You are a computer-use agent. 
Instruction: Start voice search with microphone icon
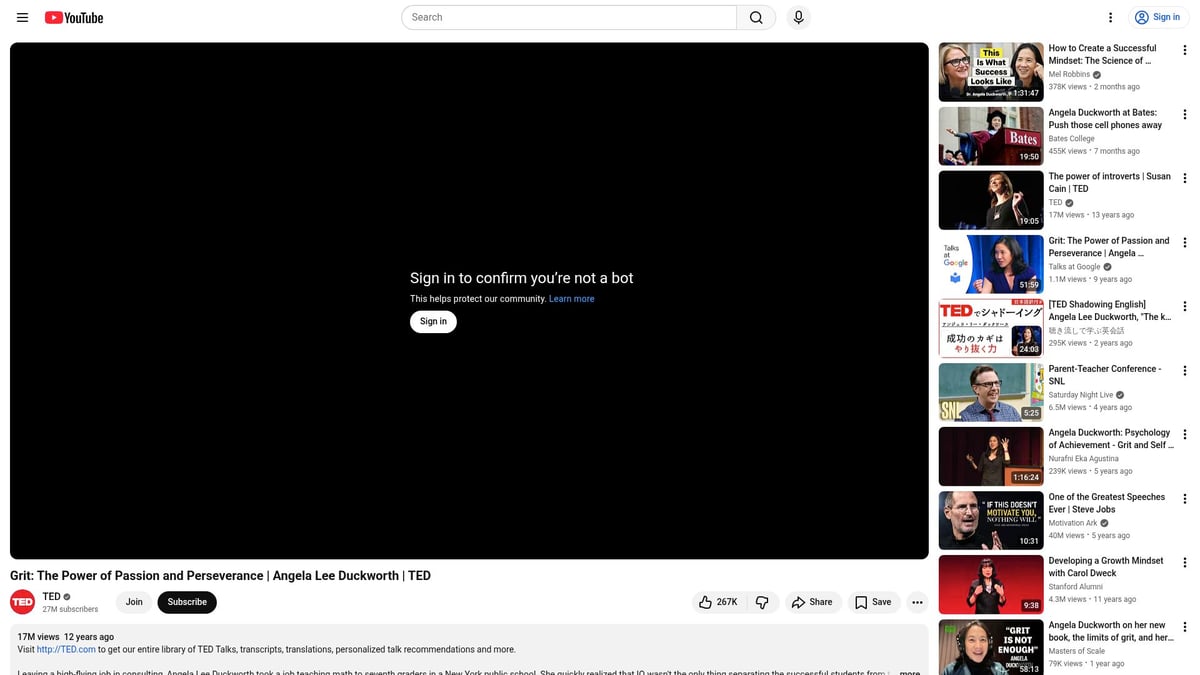pyautogui.click(x=798, y=17)
